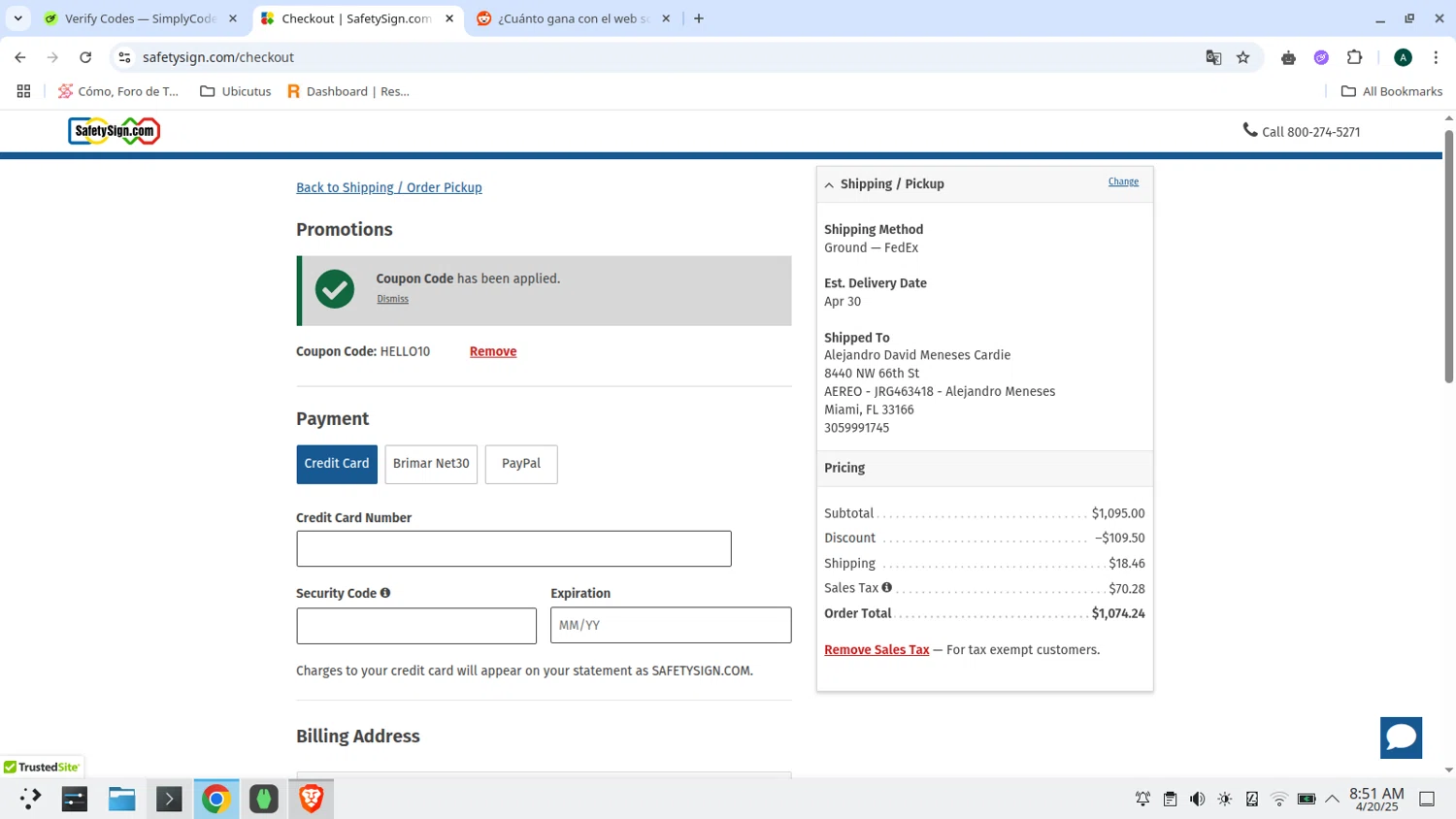Dismiss the coupon applied message
The height and width of the screenshot is (819, 1456).
392,299
